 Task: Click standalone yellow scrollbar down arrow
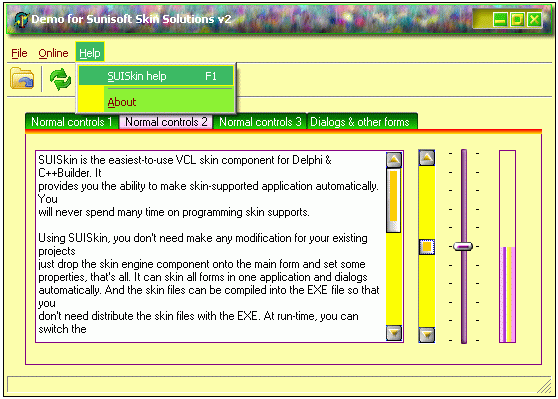pyautogui.click(x=427, y=335)
